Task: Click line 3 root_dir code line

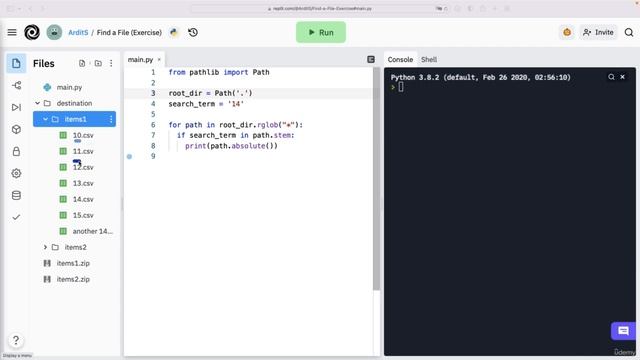Action: tap(211, 93)
